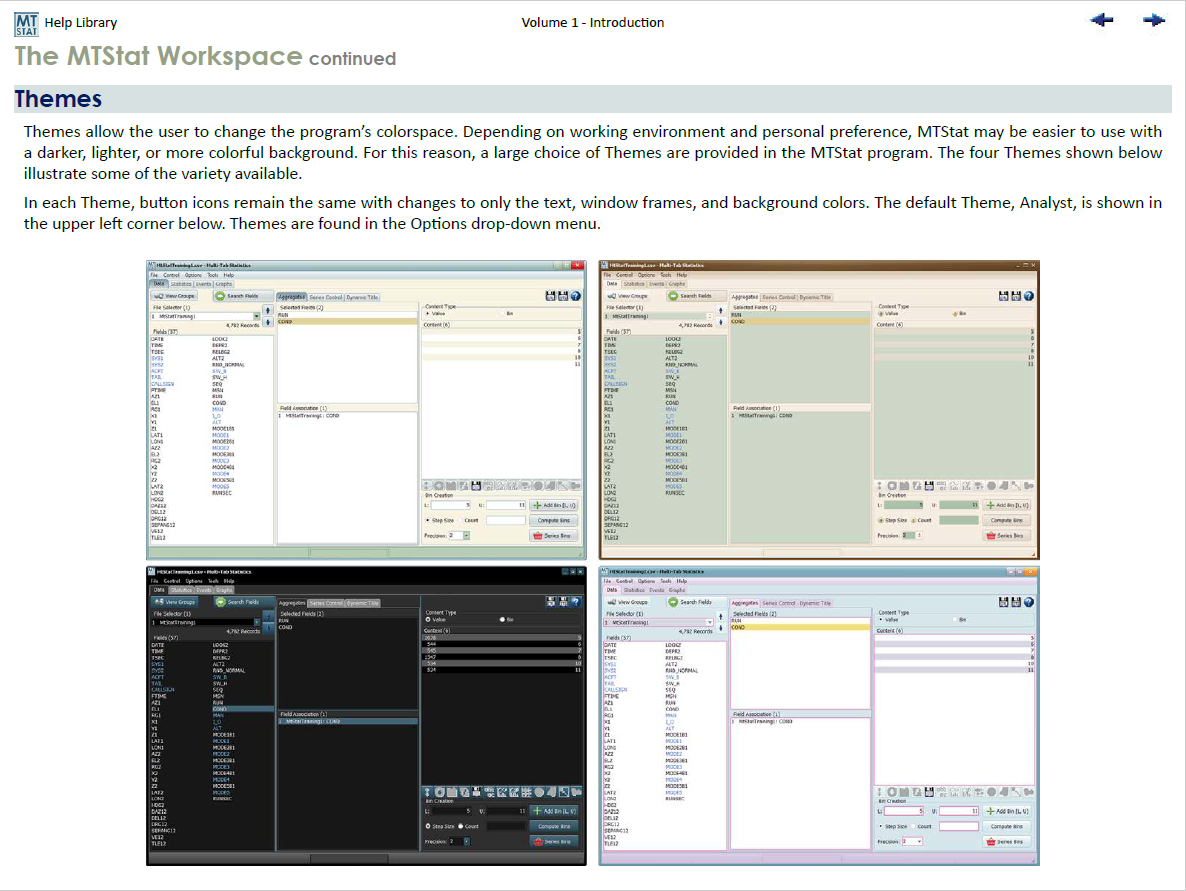Click the pink-framed theme screenshot thumbnail
This screenshot has height=891, width=1186.
[819, 715]
